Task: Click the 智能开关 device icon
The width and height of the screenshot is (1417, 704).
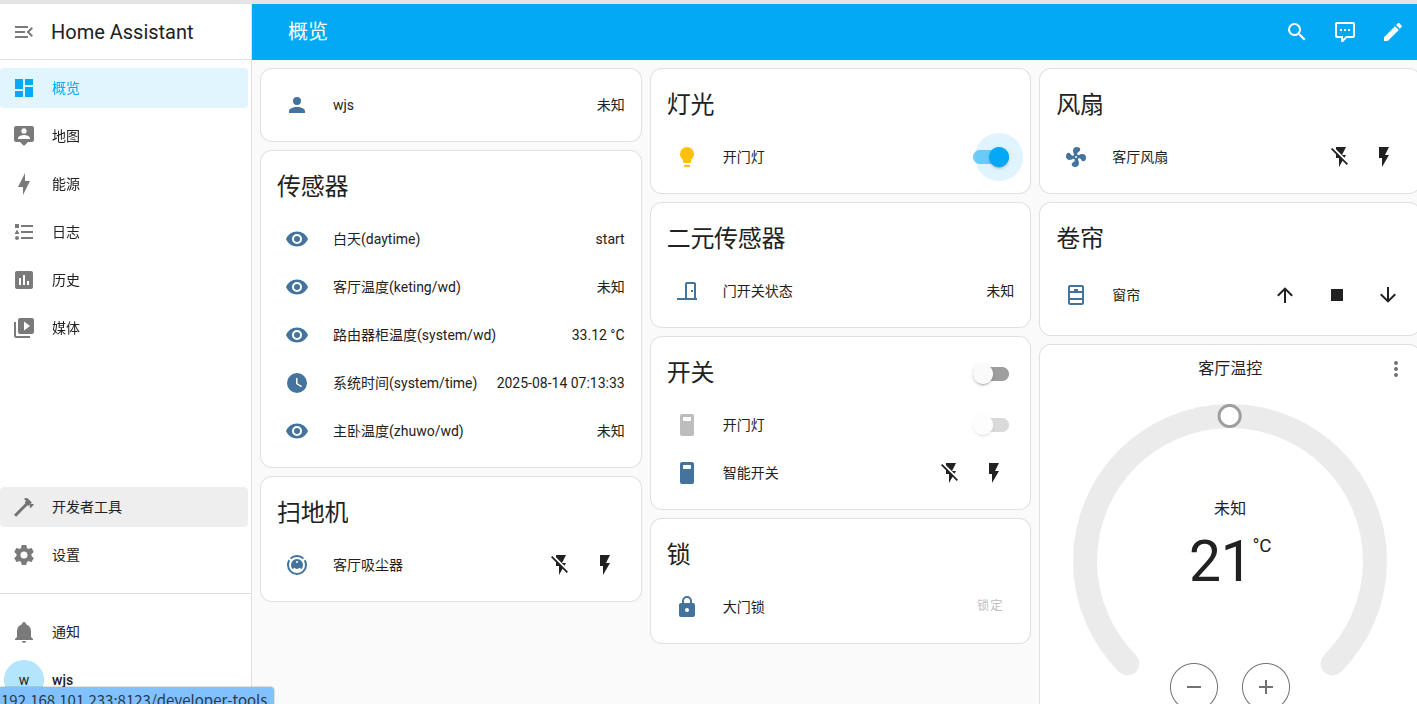Action: tap(687, 473)
